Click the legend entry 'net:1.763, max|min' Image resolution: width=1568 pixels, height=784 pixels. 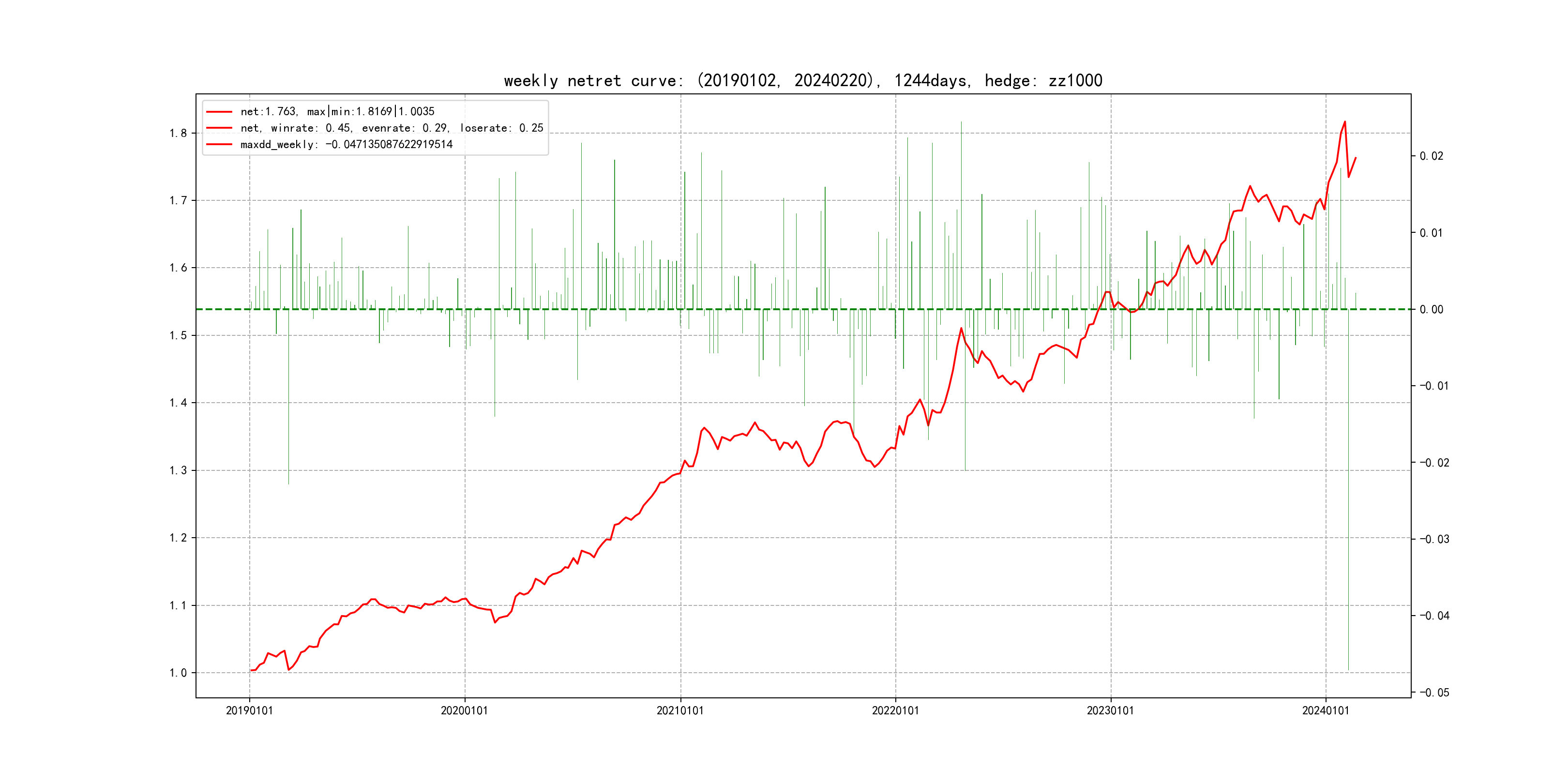(337, 111)
